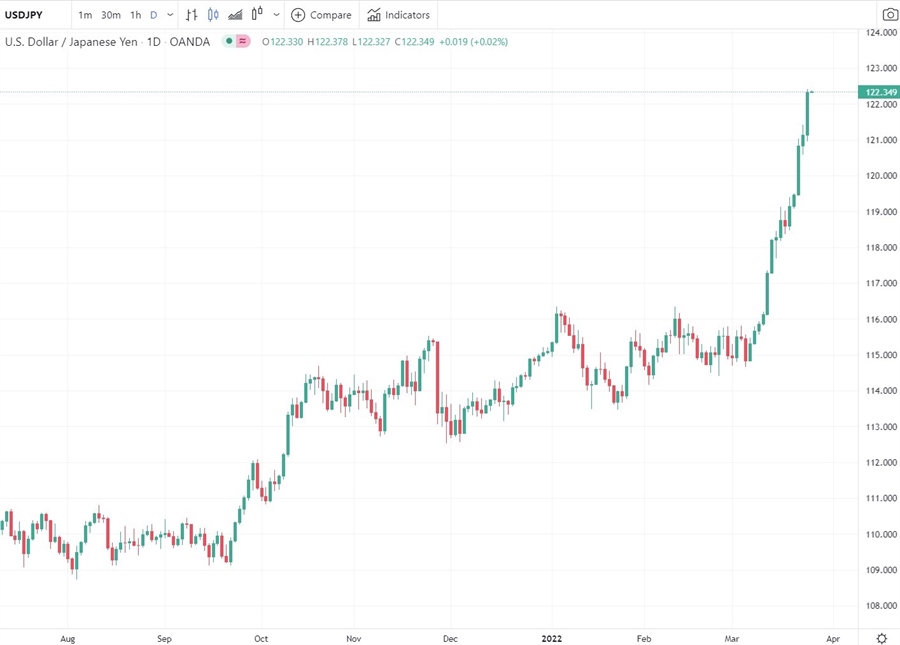
Task: Select the D daily interval
Action: [x=153, y=15]
